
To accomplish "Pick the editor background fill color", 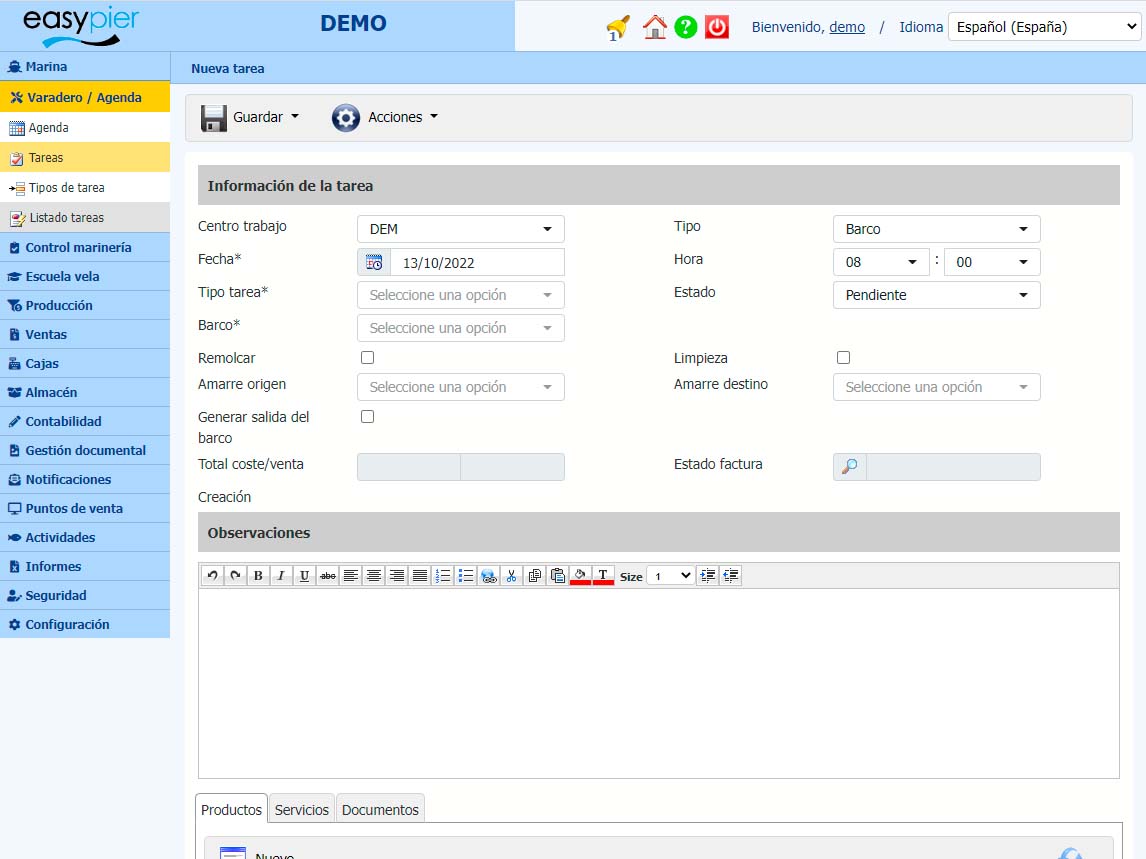I will [580, 576].
